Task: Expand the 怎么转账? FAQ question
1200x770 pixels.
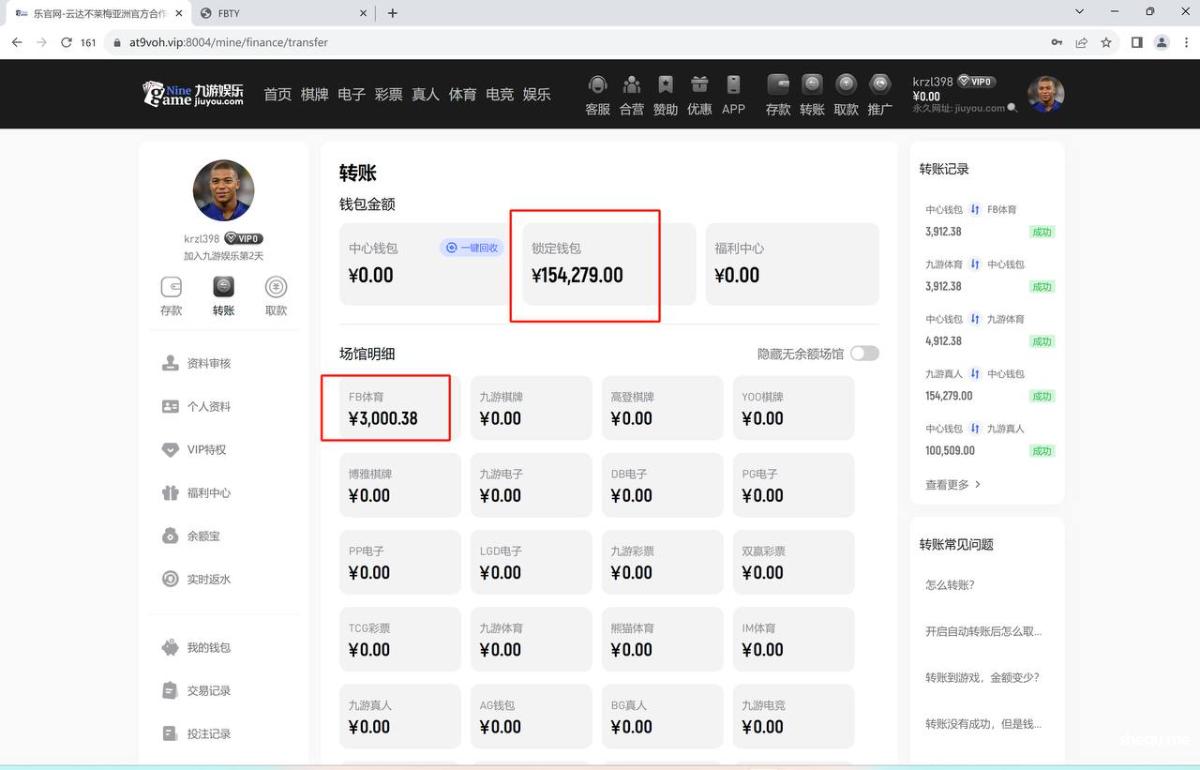Action: [x=950, y=585]
